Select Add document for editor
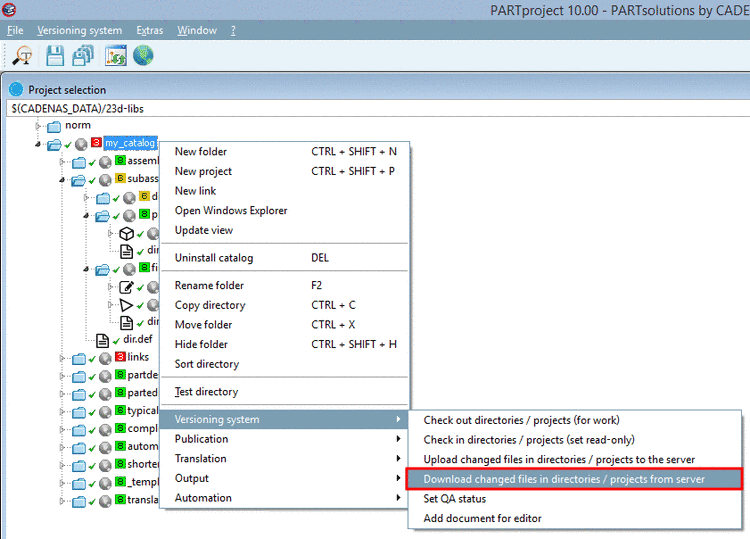This screenshot has height=539, width=750. pos(574,518)
